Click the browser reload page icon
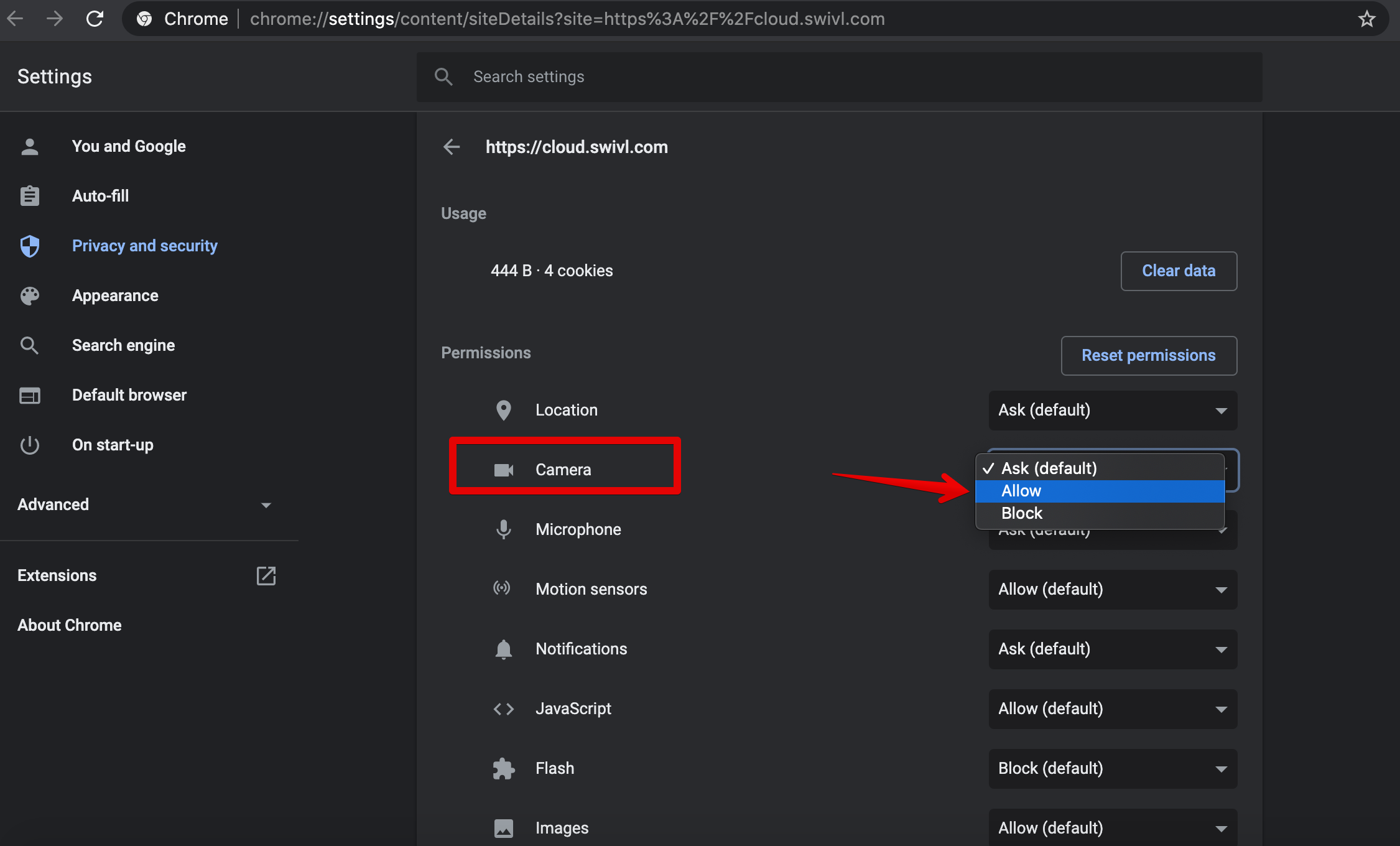The image size is (1400, 846). coord(95,19)
